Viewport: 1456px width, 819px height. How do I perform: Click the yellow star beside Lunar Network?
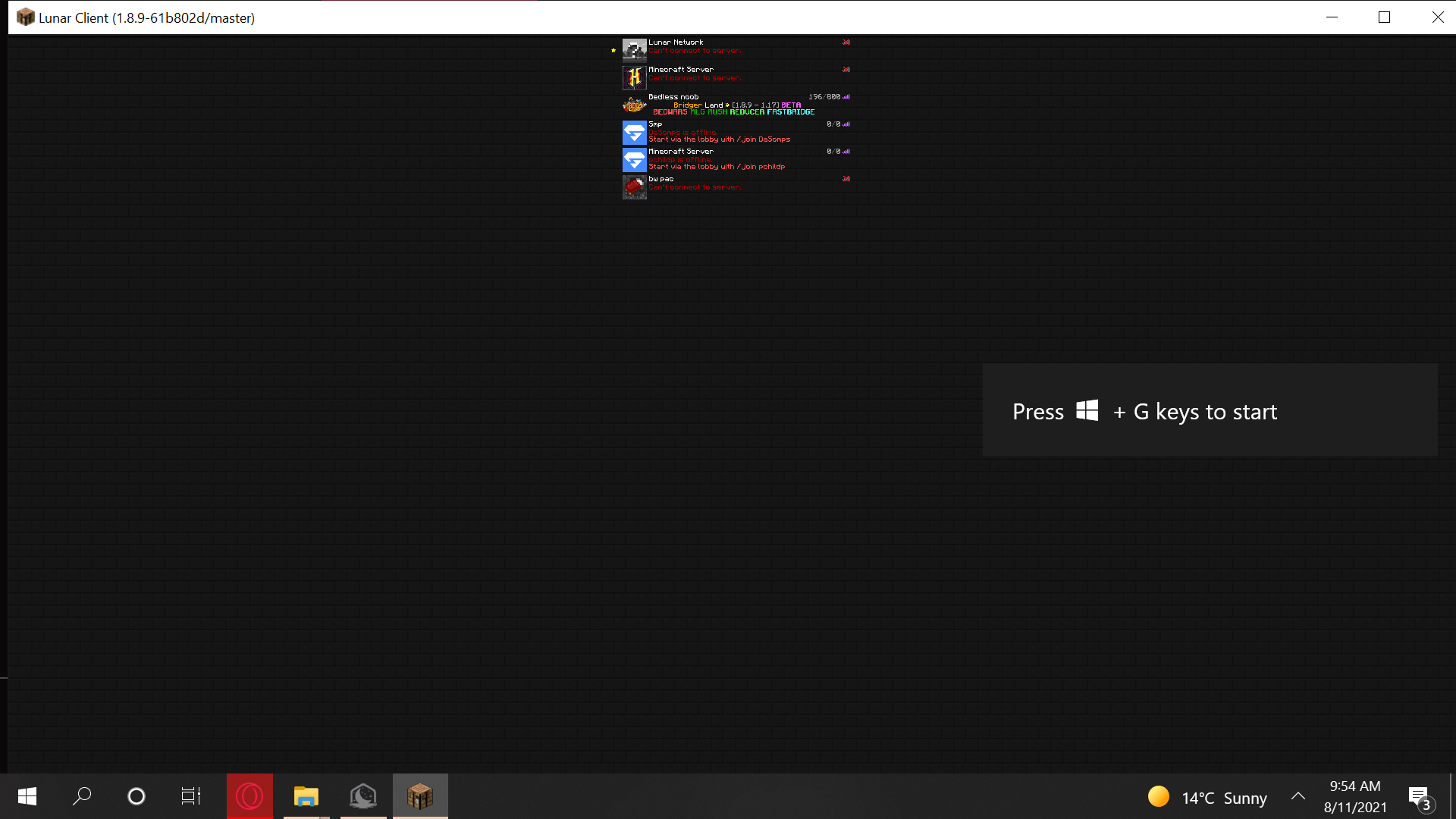tap(613, 51)
